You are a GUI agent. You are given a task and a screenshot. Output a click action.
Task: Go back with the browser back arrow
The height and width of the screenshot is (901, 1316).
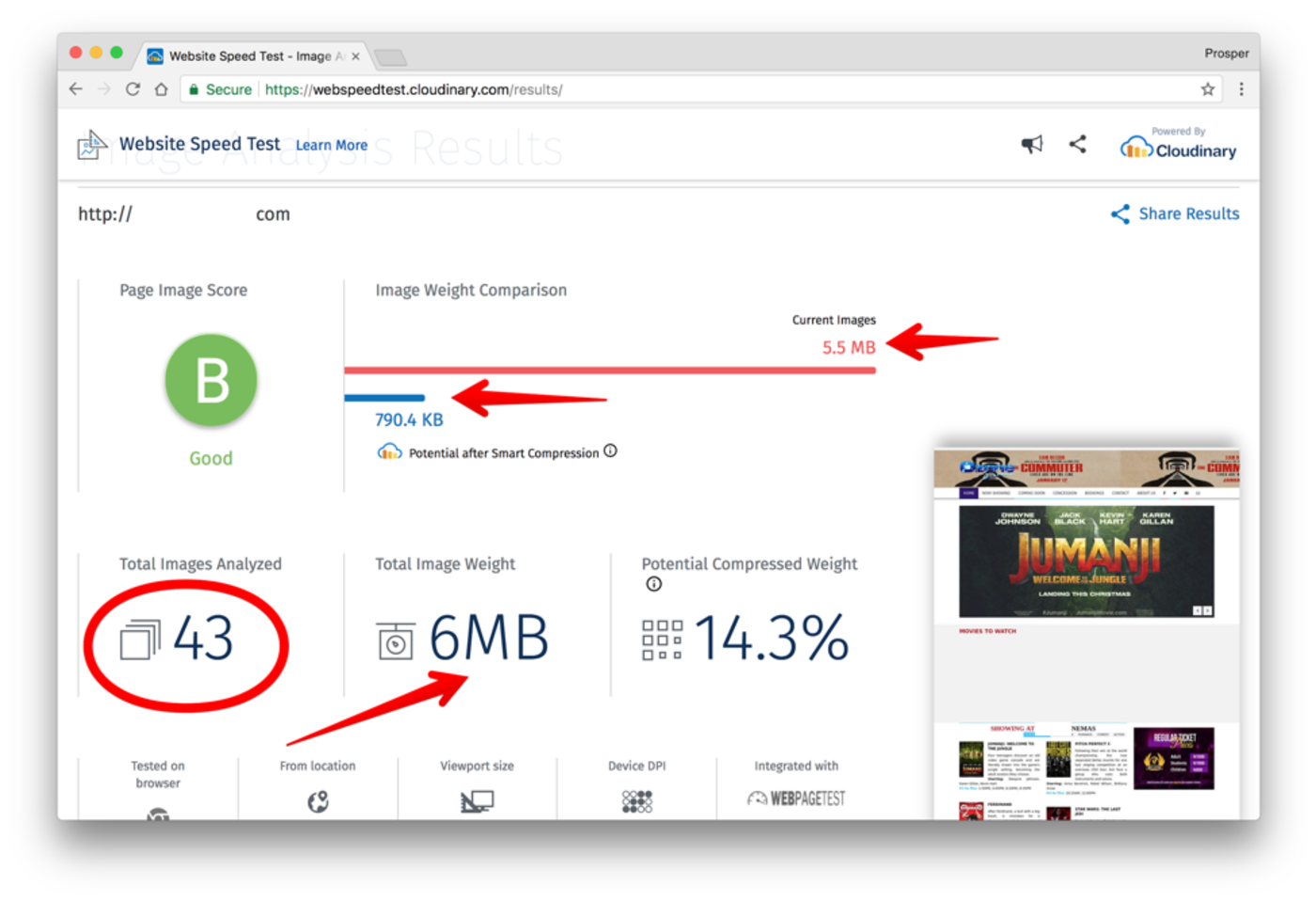(x=75, y=89)
